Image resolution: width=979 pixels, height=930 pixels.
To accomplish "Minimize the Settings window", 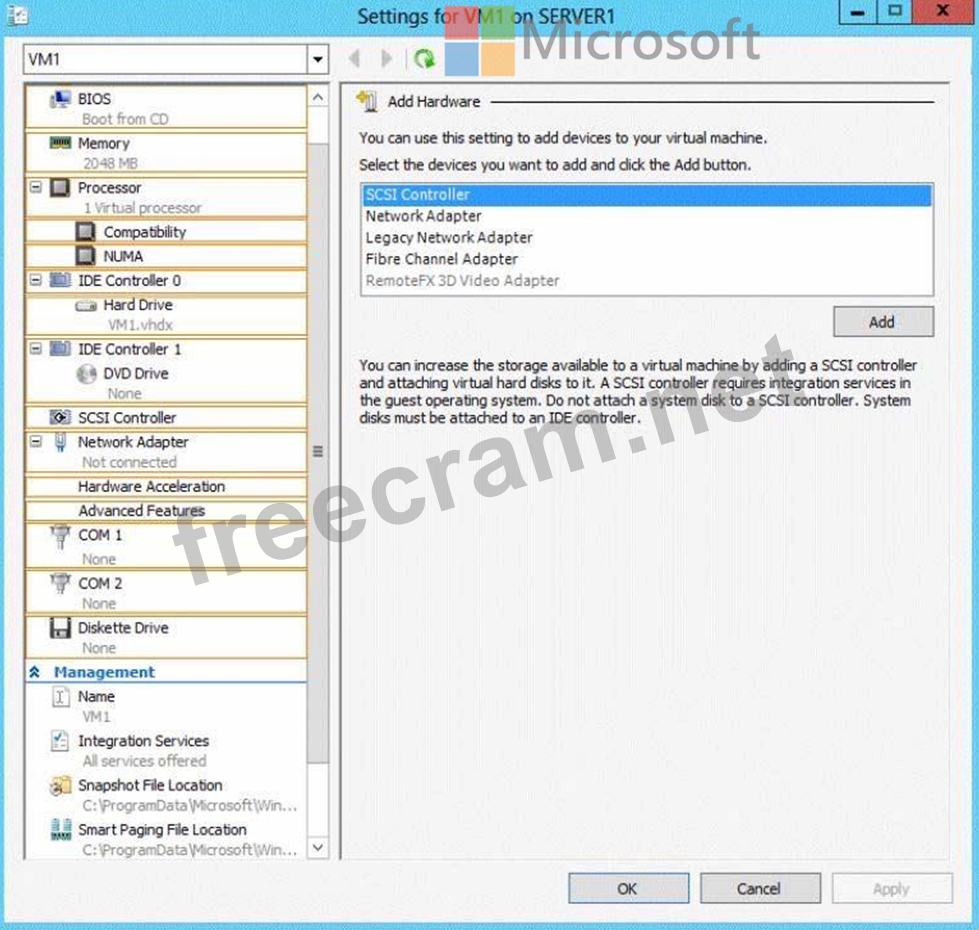I will coord(858,12).
